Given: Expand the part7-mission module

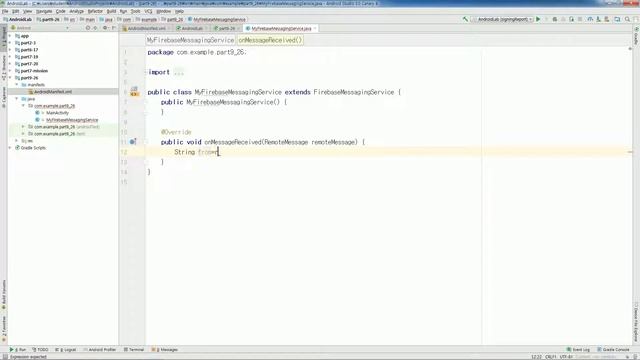Looking at the screenshot, I should click(10, 71).
